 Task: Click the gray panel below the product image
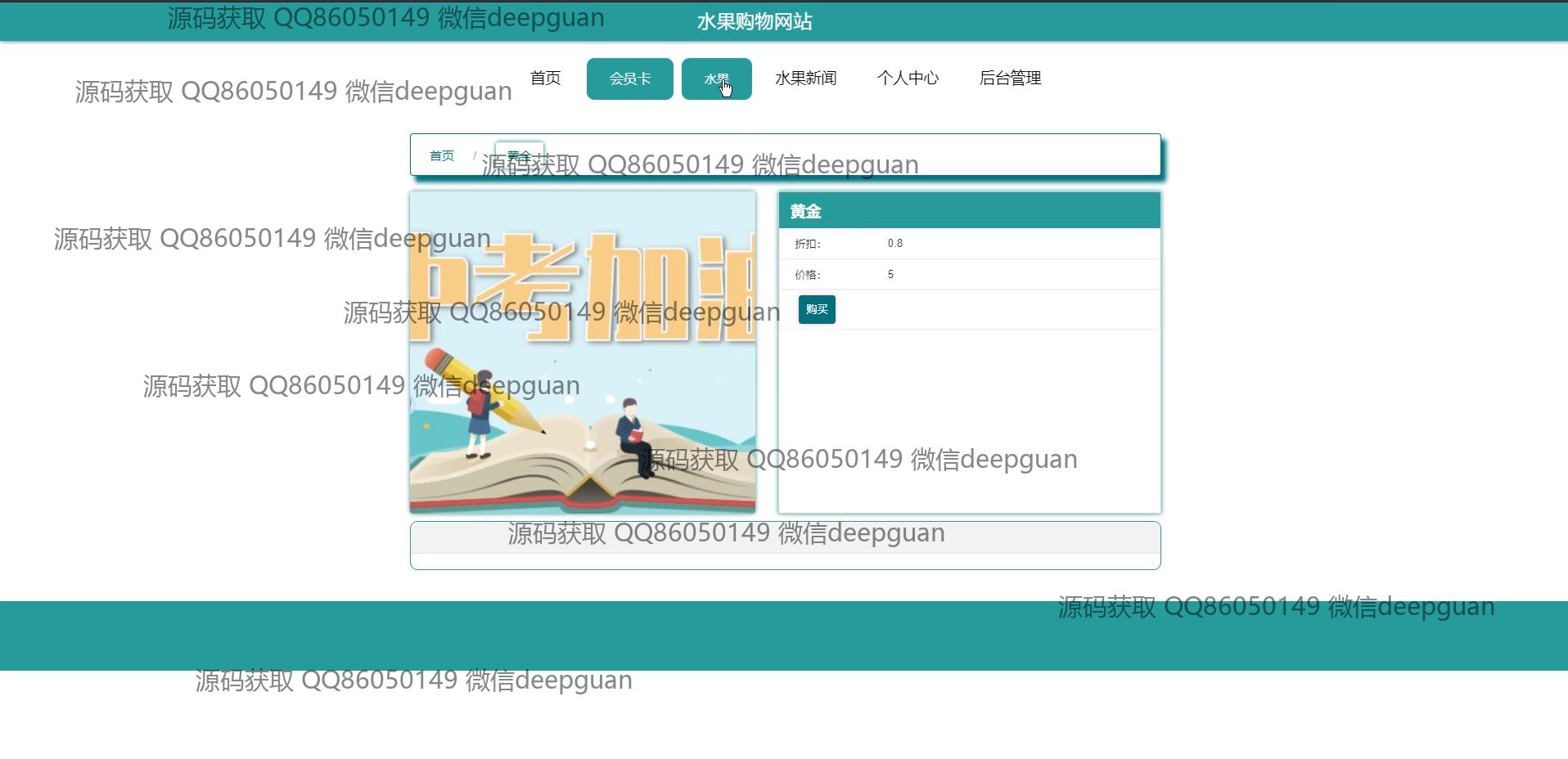click(x=785, y=545)
